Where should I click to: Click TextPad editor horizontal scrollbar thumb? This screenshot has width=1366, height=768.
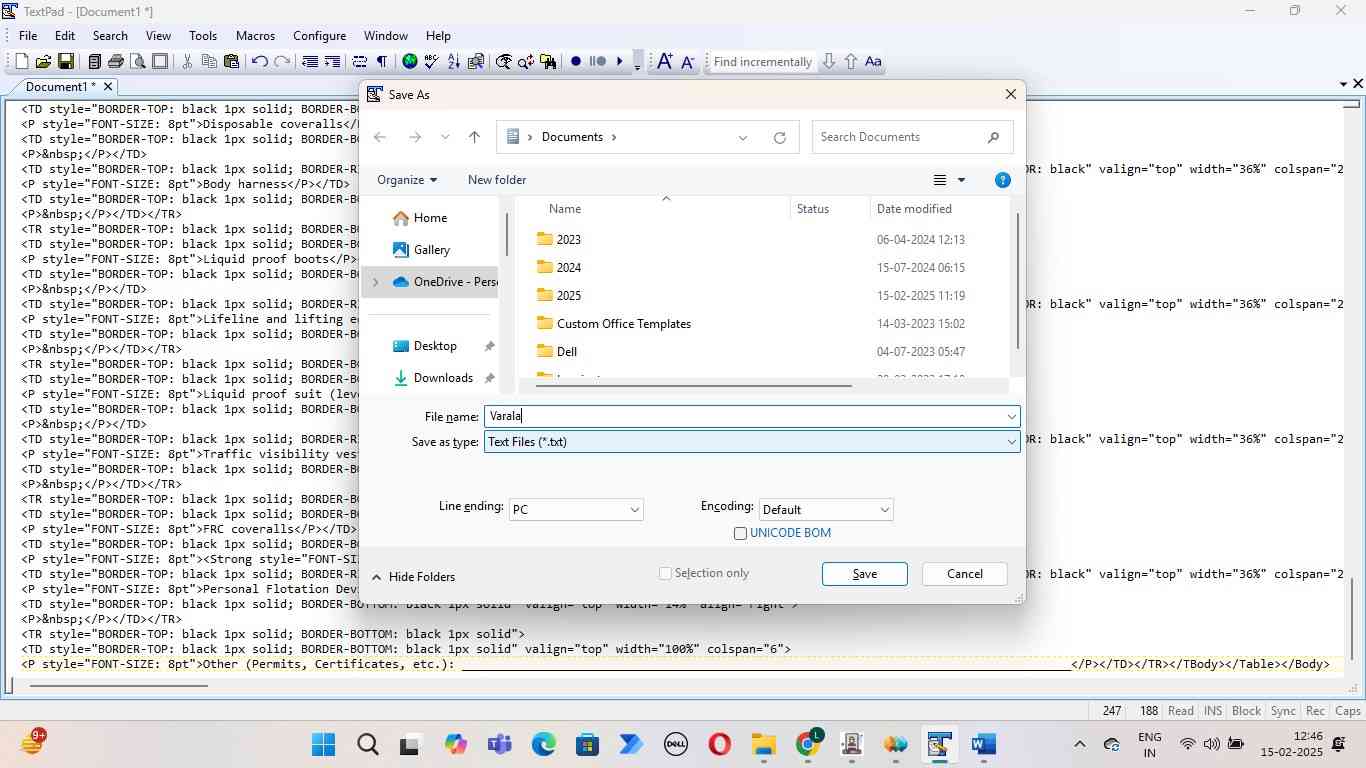pyautogui.click(x=118, y=686)
